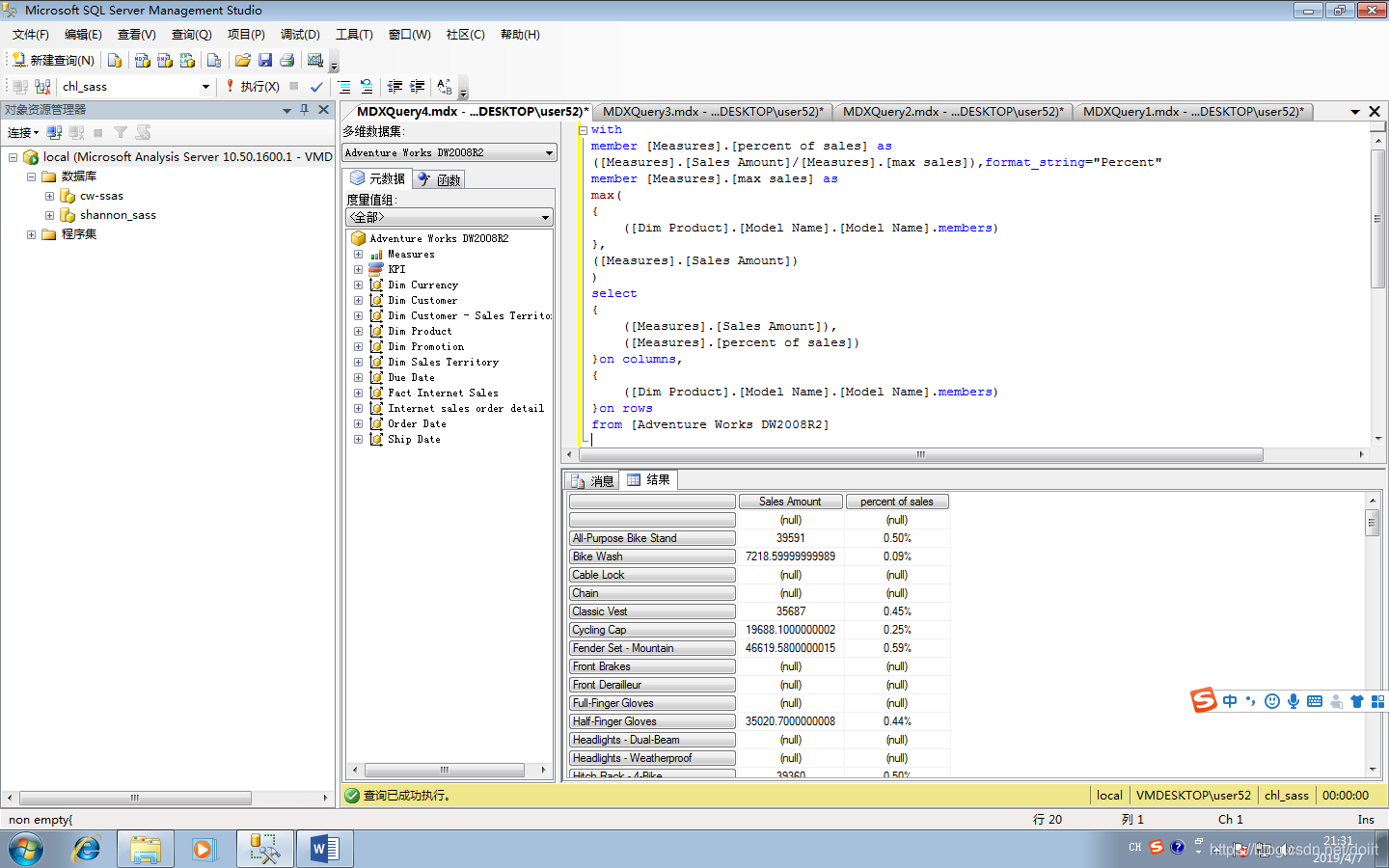Open the 工具(T) menu

[x=354, y=35]
